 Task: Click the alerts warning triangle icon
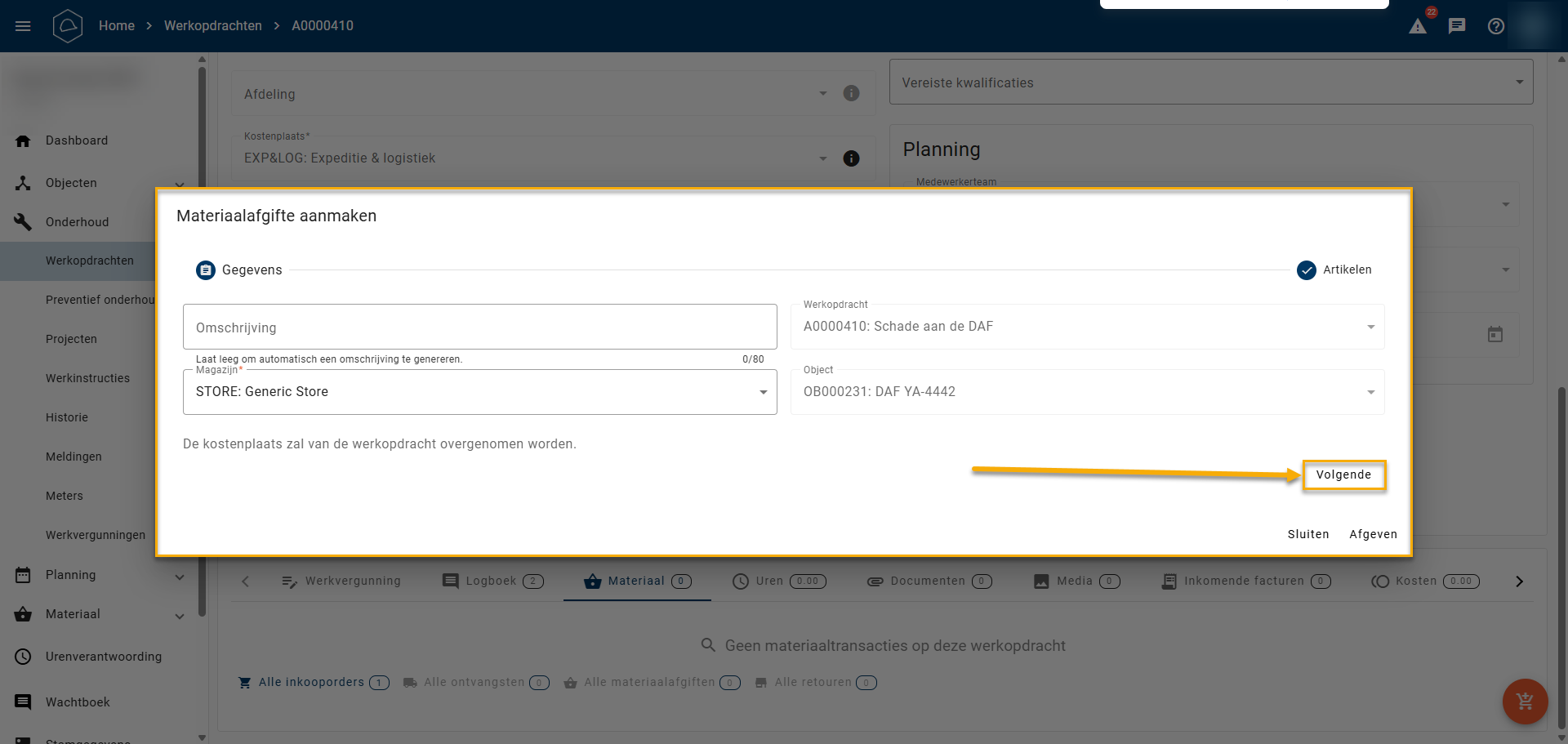pos(1418,26)
